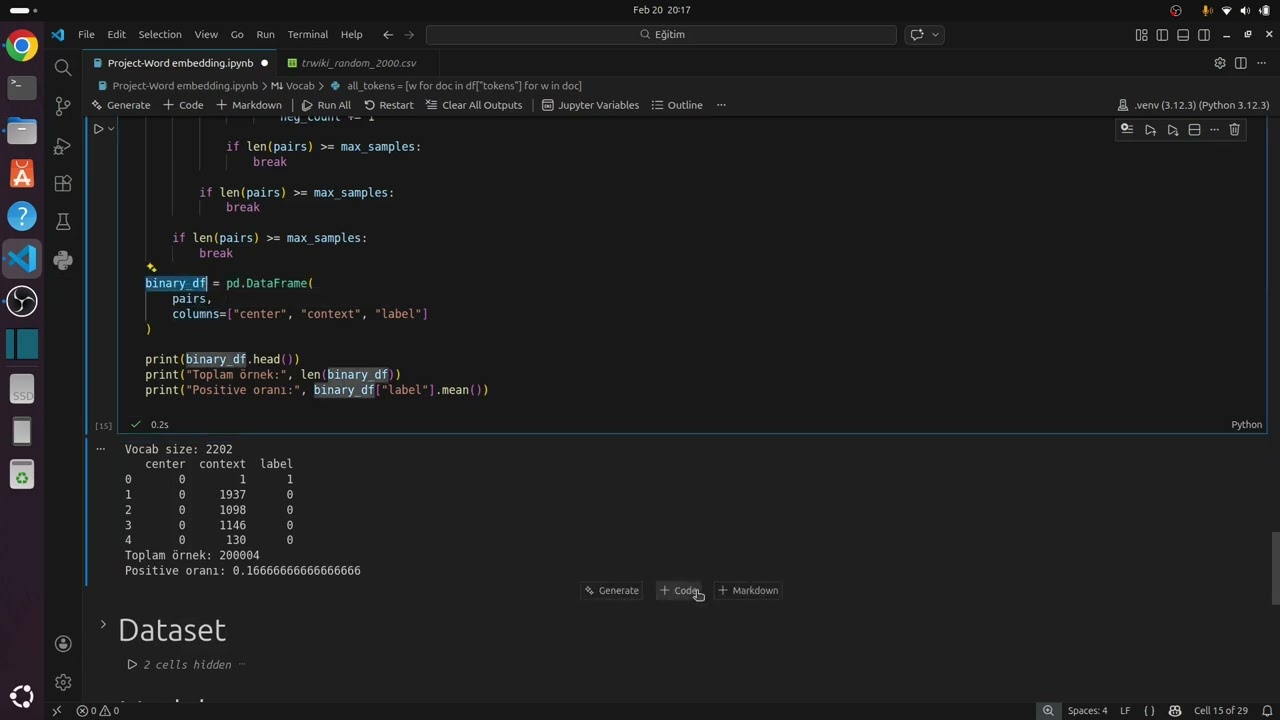Open the all_tokens breadcrumb symbol
This screenshot has width=1280, height=720.
(x=456, y=86)
